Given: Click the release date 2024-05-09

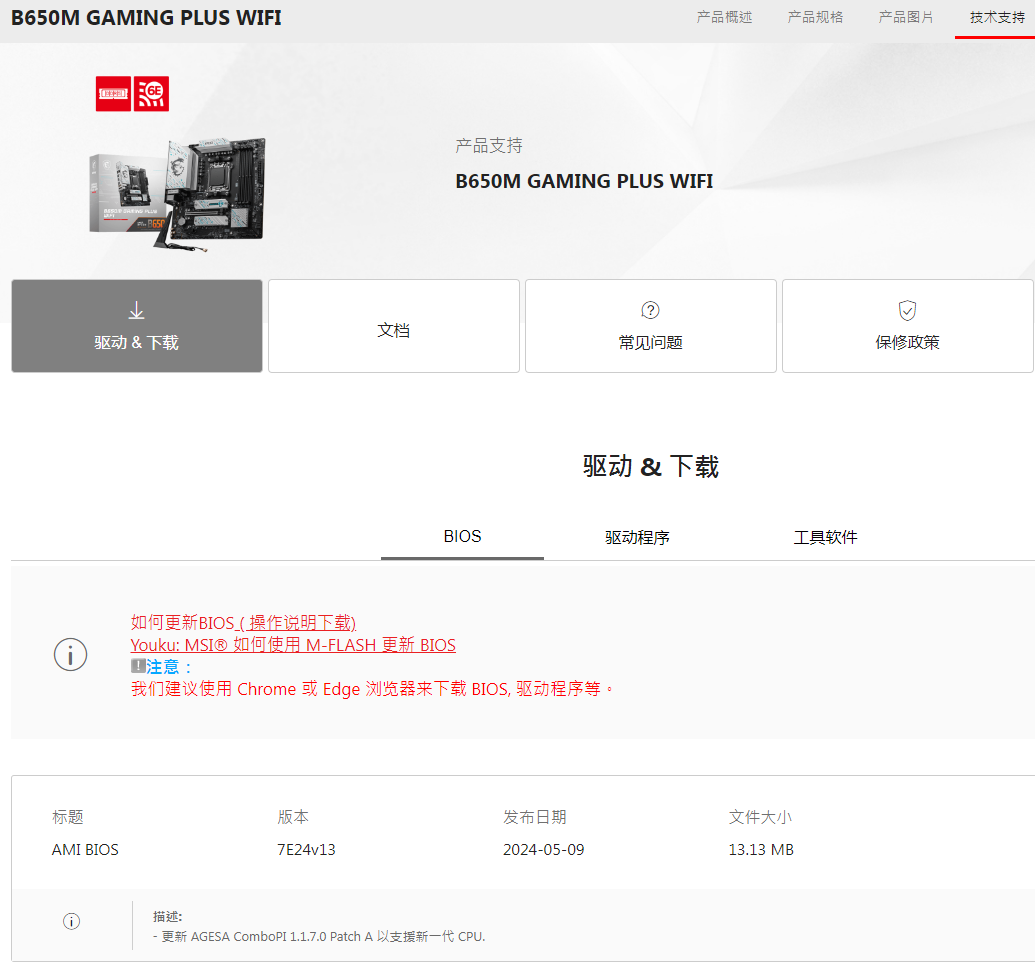Looking at the screenshot, I should point(543,850).
